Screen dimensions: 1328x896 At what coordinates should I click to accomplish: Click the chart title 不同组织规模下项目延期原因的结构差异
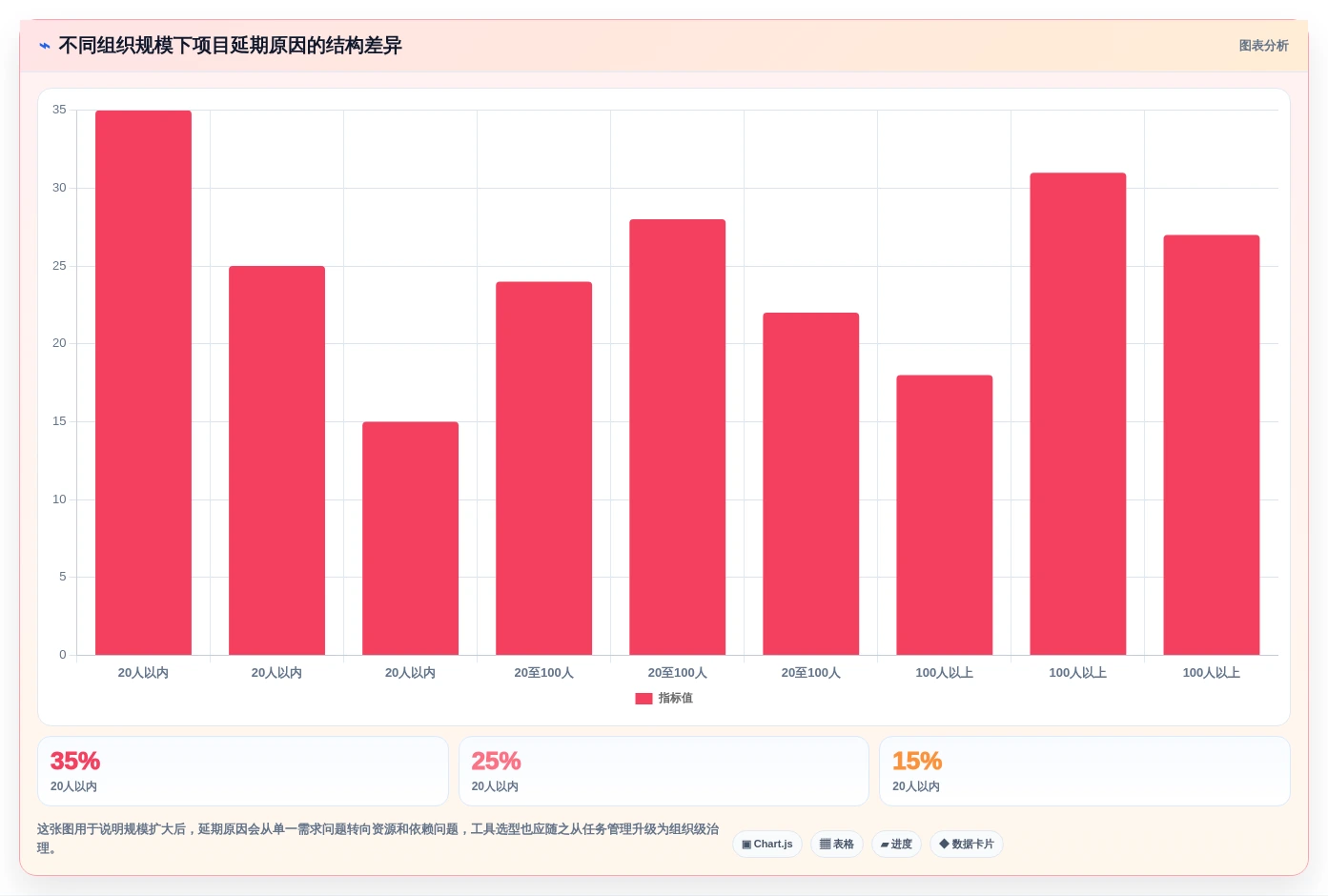(230, 46)
